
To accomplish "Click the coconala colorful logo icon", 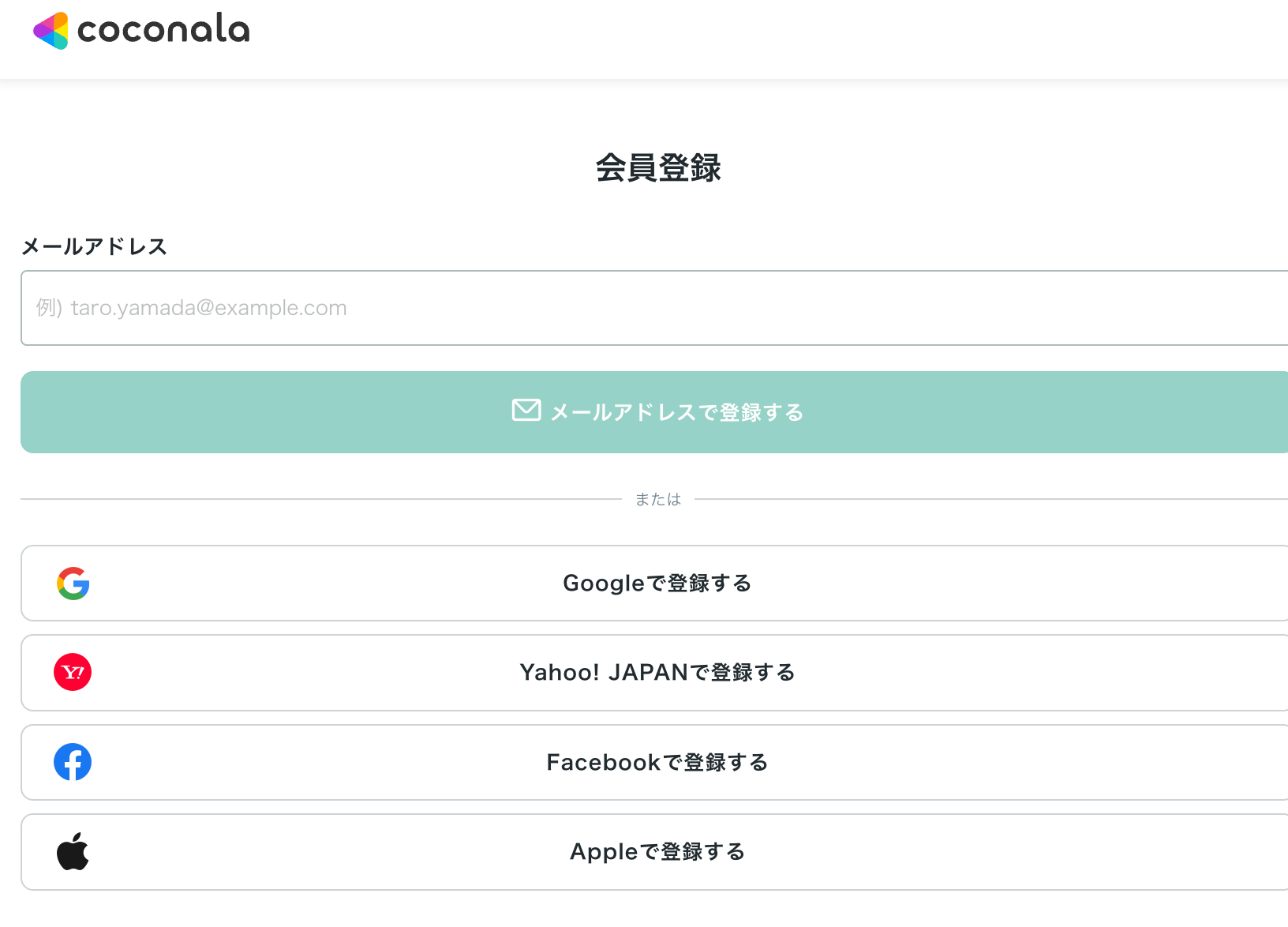I will (x=51, y=31).
